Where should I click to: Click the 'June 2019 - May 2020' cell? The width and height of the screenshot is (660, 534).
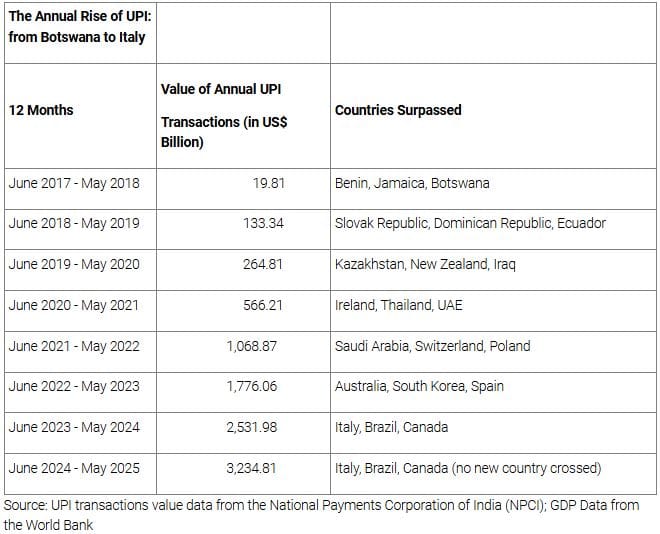[x=74, y=264]
